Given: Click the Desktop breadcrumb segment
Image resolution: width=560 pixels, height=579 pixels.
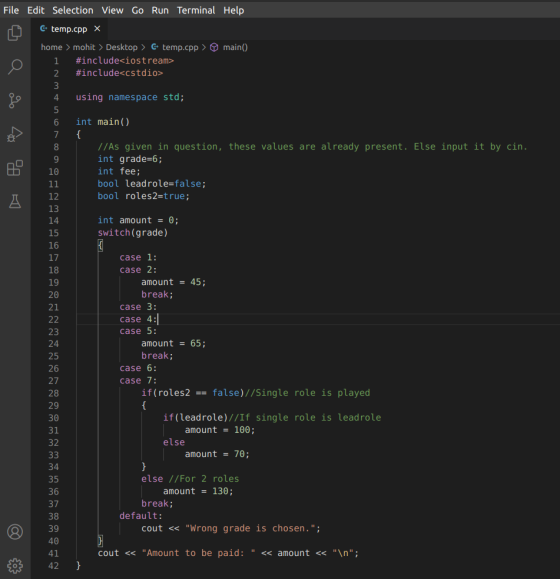Looking at the screenshot, I should [121, 47].
